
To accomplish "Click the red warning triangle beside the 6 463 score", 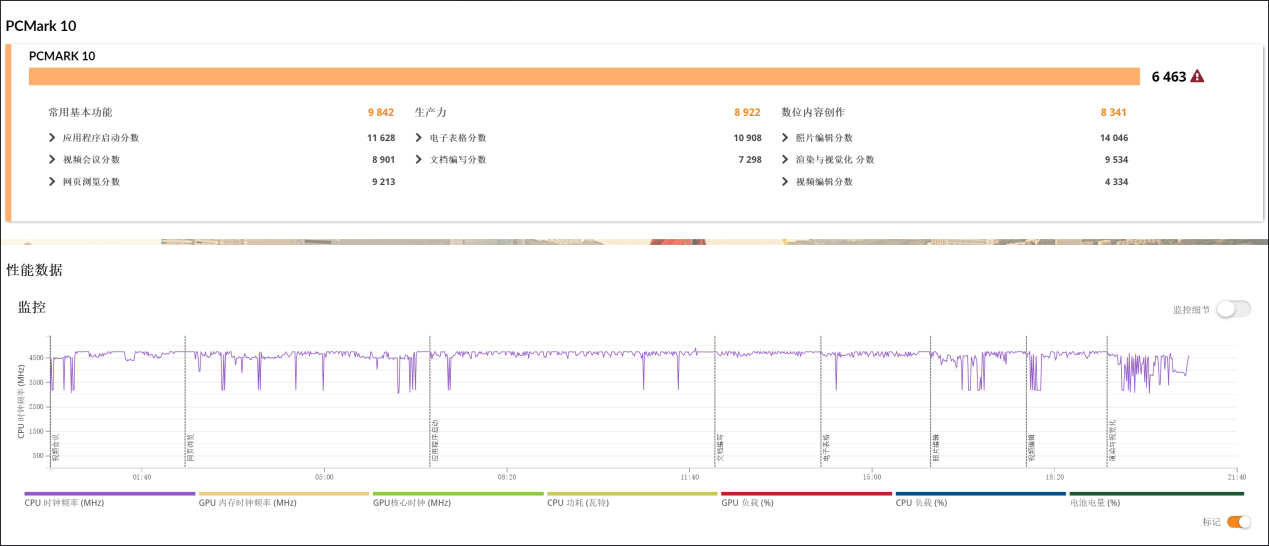I will [1197, 77].
